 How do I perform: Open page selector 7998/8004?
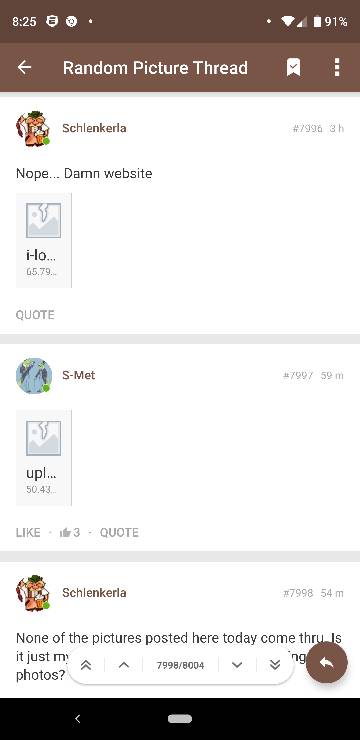[180, 665]
